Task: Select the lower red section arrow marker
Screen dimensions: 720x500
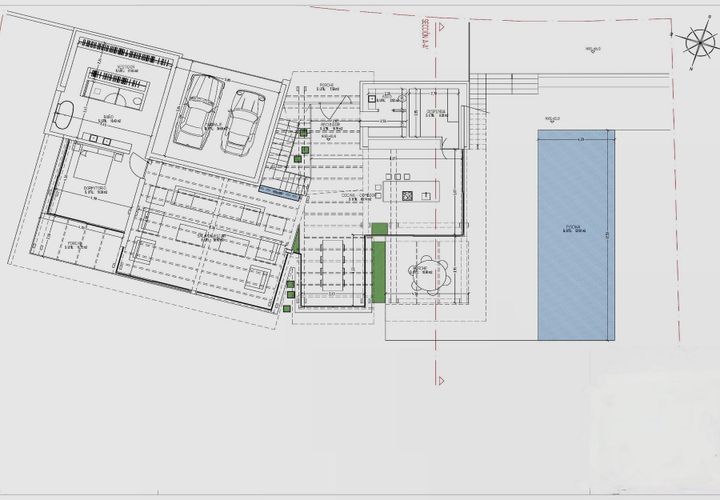Action: (x=442, y=381)
